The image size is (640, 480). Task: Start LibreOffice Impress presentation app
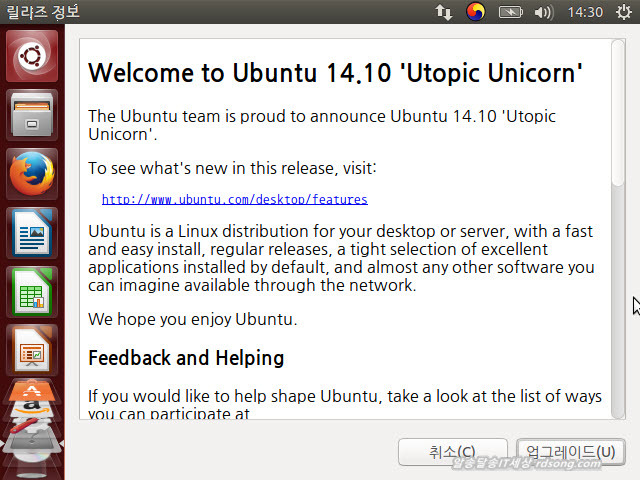tap(32, 349)
